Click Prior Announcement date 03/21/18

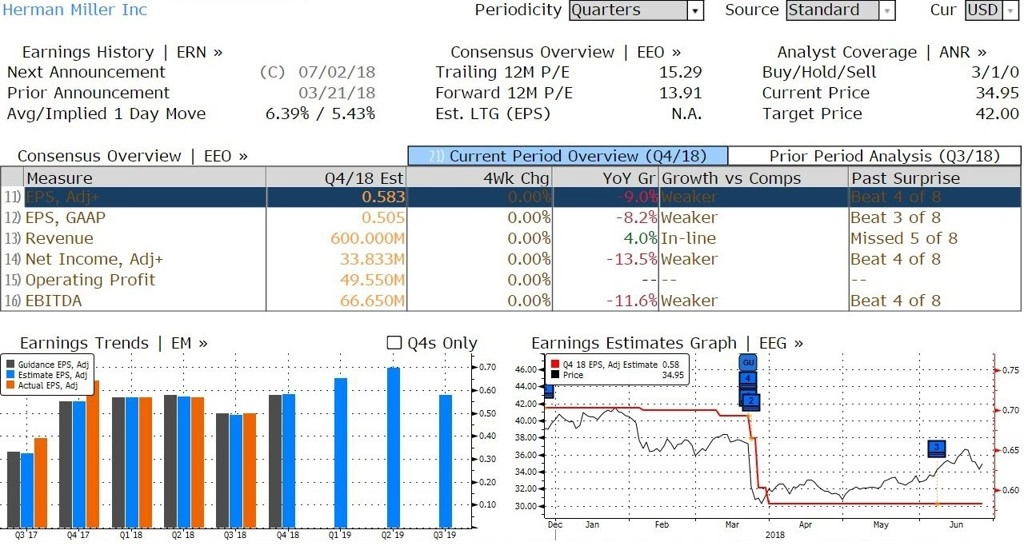click(337, 93)
